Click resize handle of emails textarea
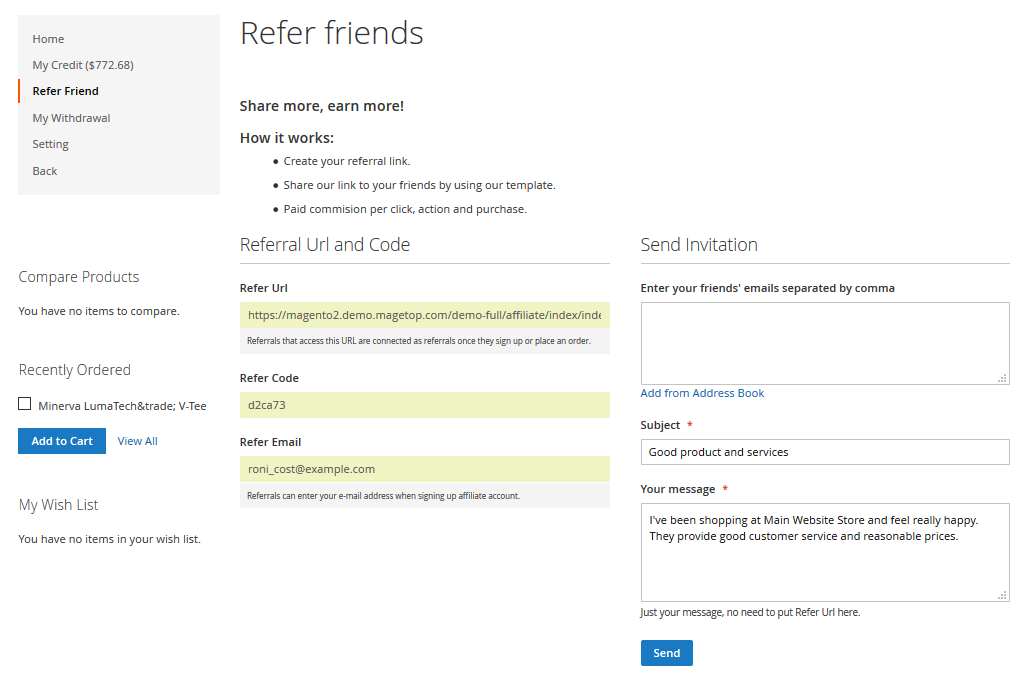The width and height of the screenshot is (1026, 678). [1003, 378]
